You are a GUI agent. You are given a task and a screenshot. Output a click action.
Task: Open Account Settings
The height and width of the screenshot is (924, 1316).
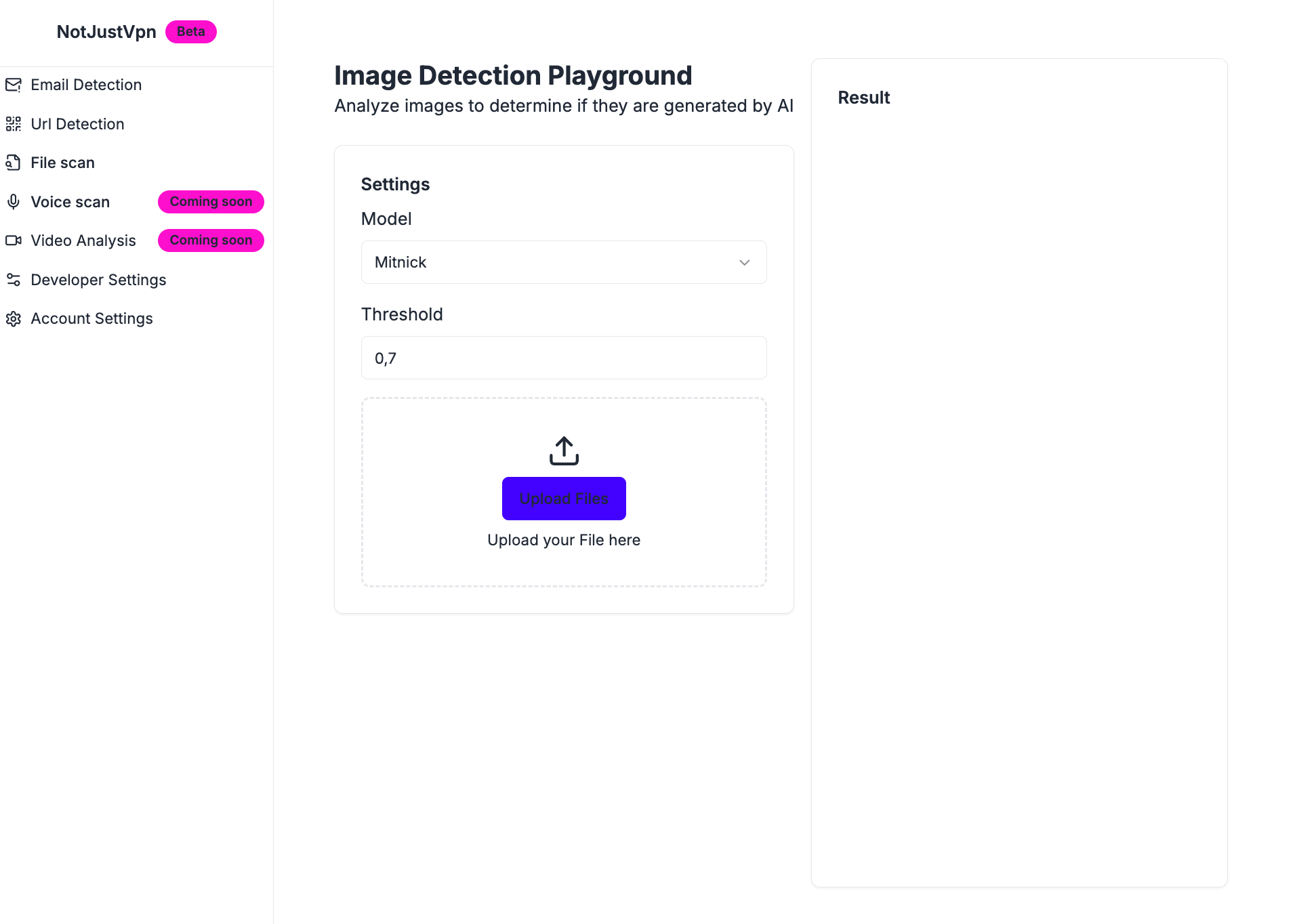(x=91, y=318)
